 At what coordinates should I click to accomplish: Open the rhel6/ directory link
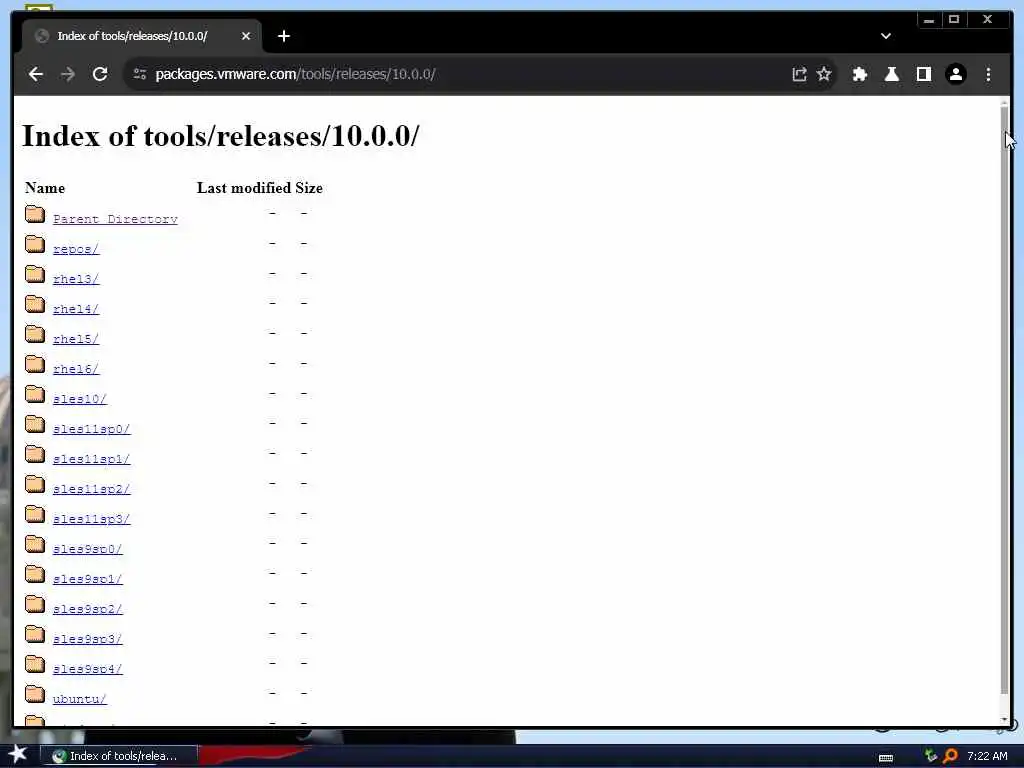pyautogui.click(x=76, y=369)
